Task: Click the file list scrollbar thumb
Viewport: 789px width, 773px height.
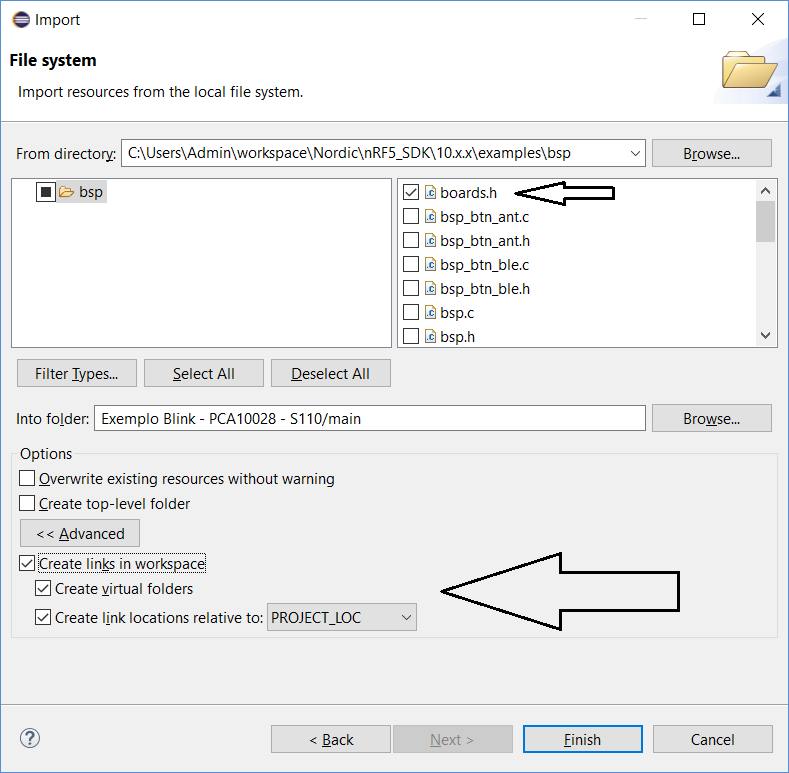Action: point(765,221)
